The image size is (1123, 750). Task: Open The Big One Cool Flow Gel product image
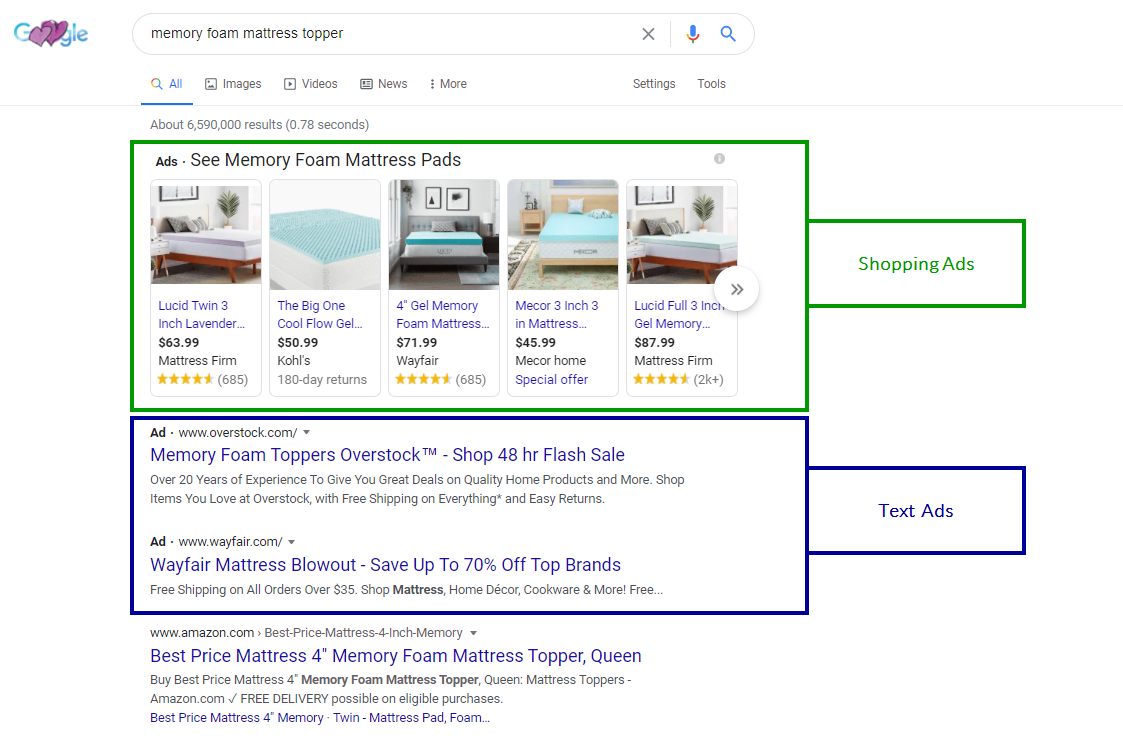pos(325,235)
